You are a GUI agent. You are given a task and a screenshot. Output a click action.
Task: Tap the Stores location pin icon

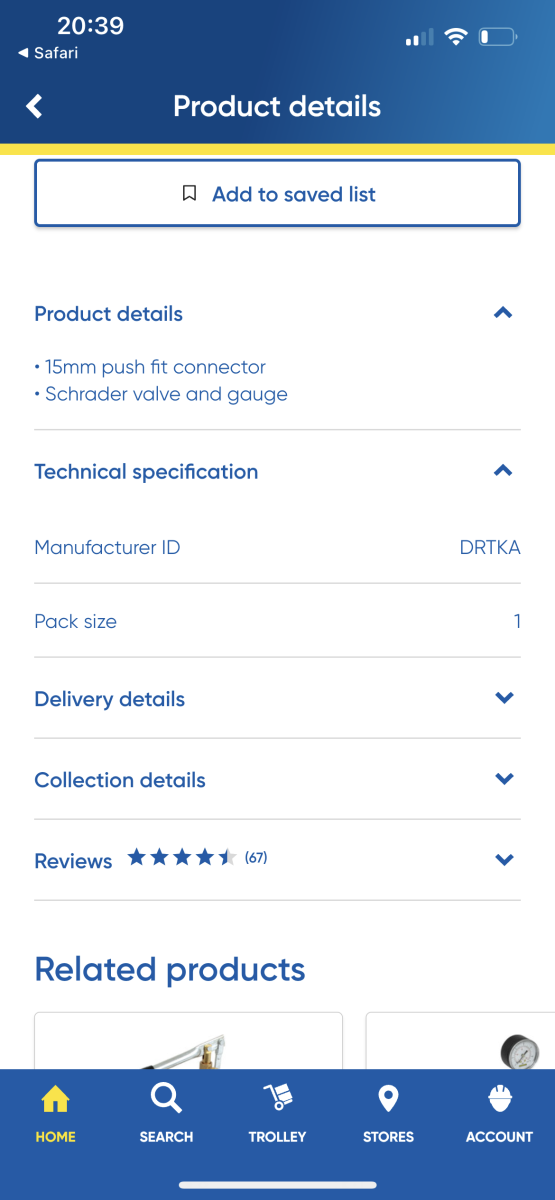[388, 1099]
